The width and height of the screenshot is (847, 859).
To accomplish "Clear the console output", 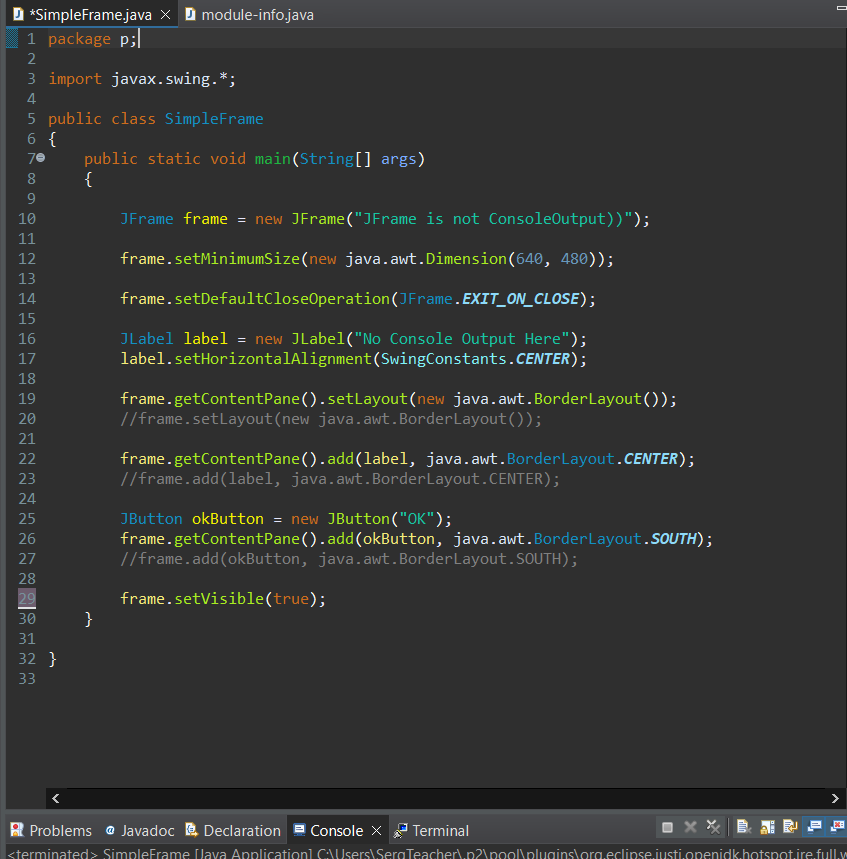I will point(743,827).
